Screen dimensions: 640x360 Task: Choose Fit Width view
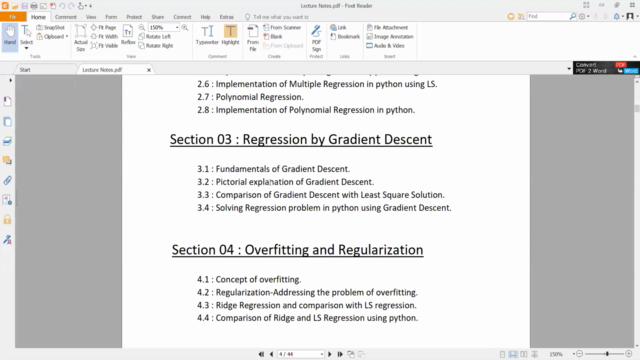coord(104,36)
